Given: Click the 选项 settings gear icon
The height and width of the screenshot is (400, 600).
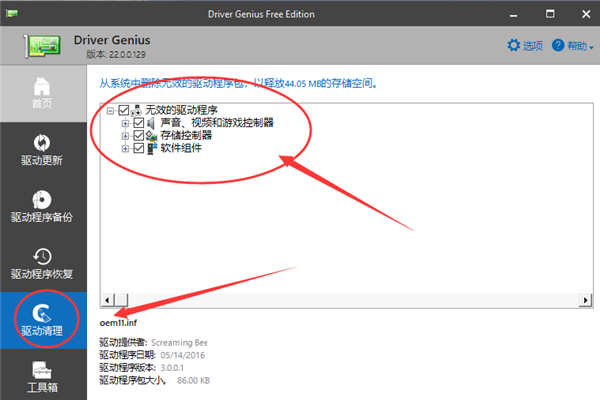Looking at the screenshot, I should point(514,45).
